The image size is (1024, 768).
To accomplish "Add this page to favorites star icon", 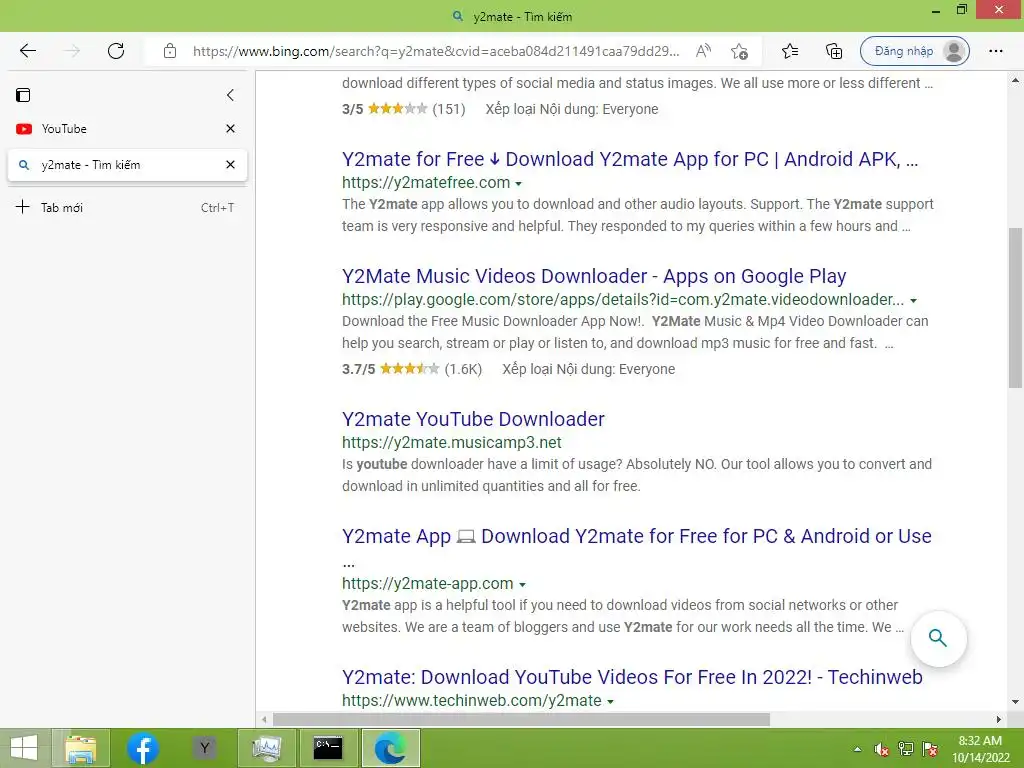I will click(739, 51).
